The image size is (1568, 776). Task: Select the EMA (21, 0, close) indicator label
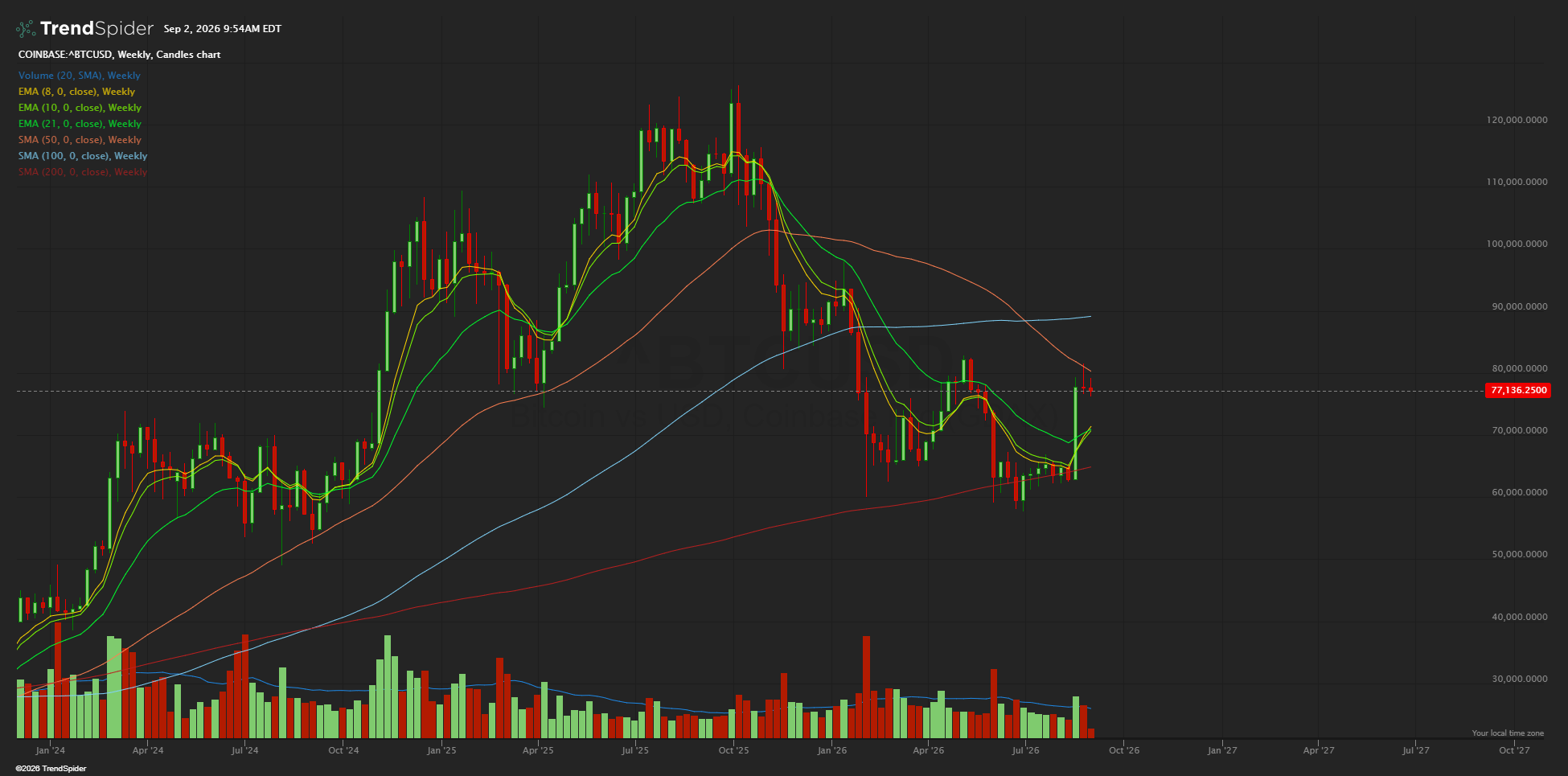click(x=80, y=124)
